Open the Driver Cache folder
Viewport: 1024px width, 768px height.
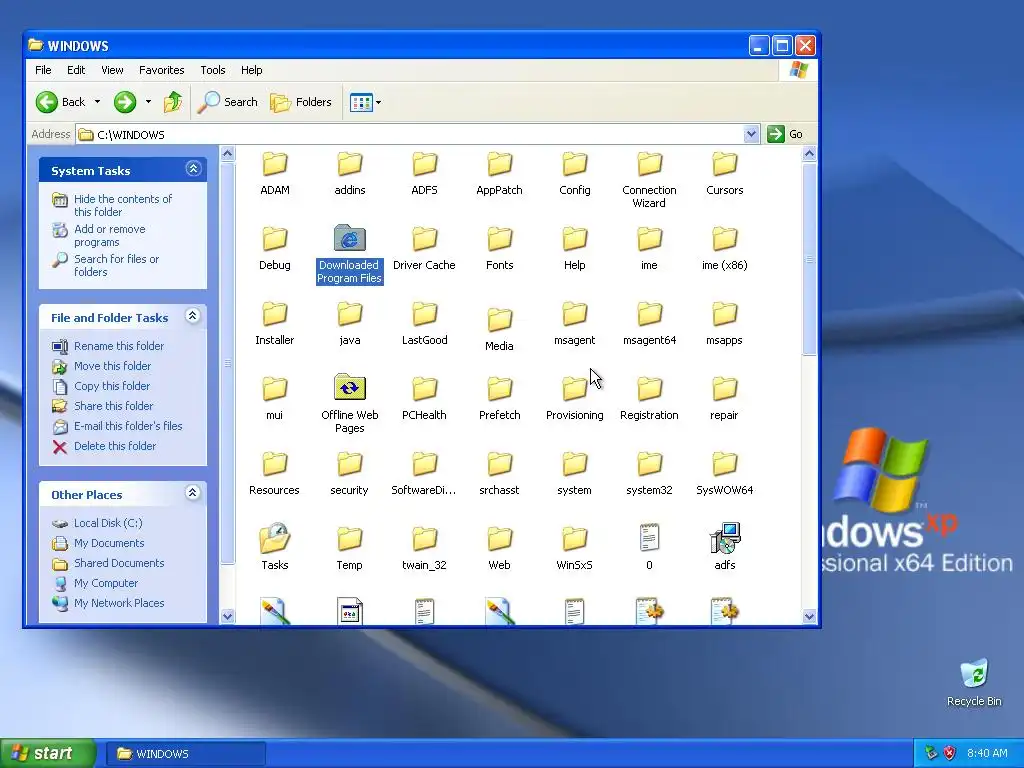click(424, 248)
